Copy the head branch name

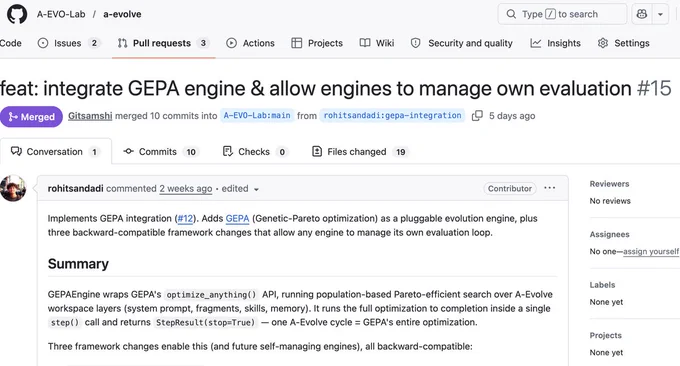pyautogui.click(x=477, y=116)
